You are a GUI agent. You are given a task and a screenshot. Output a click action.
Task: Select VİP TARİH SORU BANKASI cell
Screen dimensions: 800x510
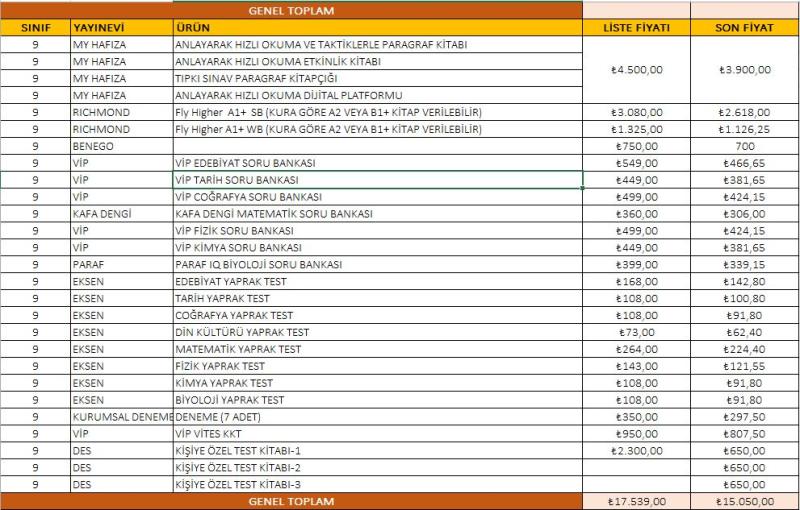point(378,180)
